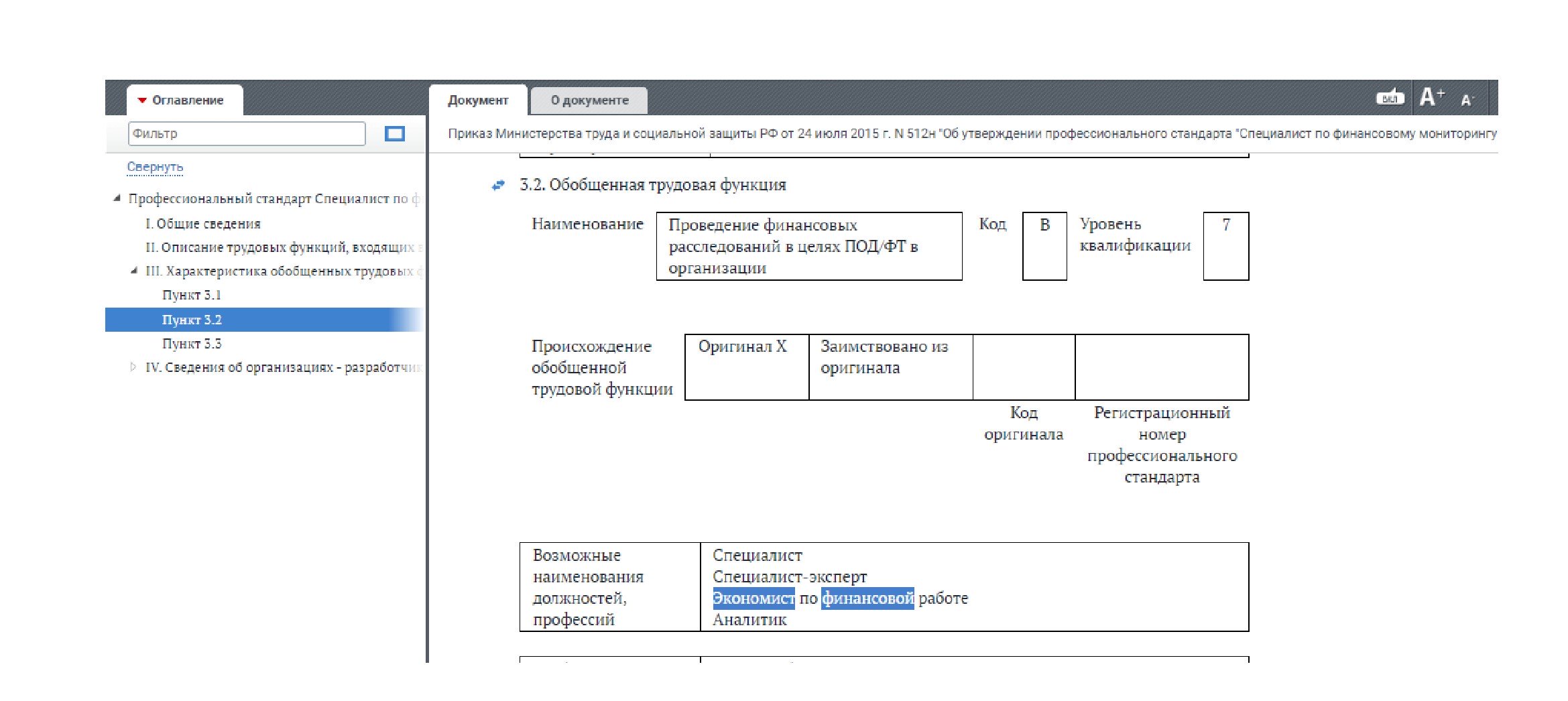Click the Уровень квалификации label

point(1135,235)
